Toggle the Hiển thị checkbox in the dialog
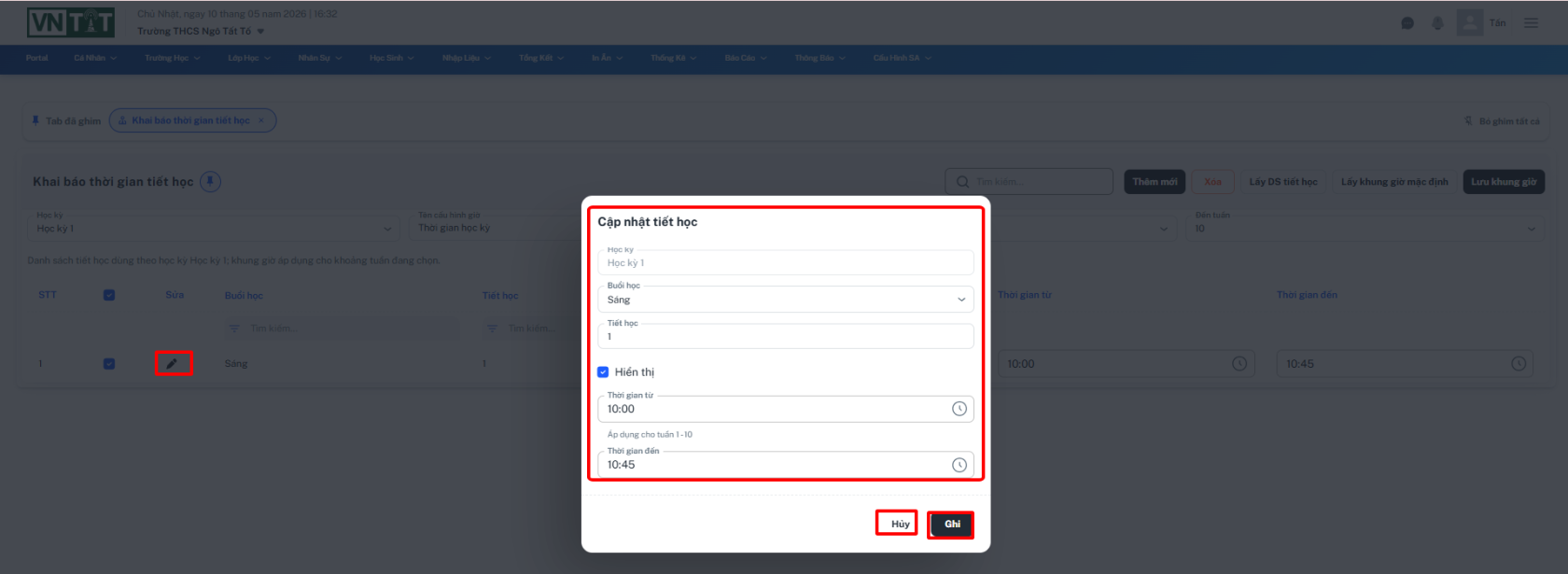Viewport: 1568px width, 574px height. (603, 372)
